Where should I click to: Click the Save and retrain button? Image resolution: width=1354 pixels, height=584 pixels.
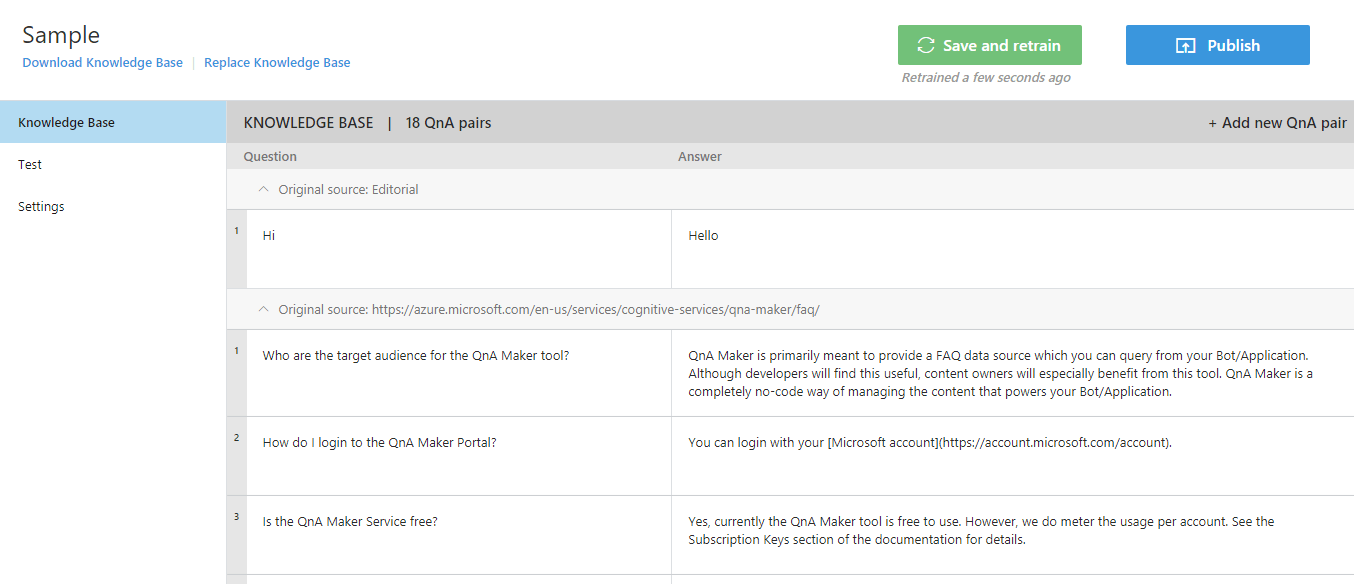click(989, 45)
